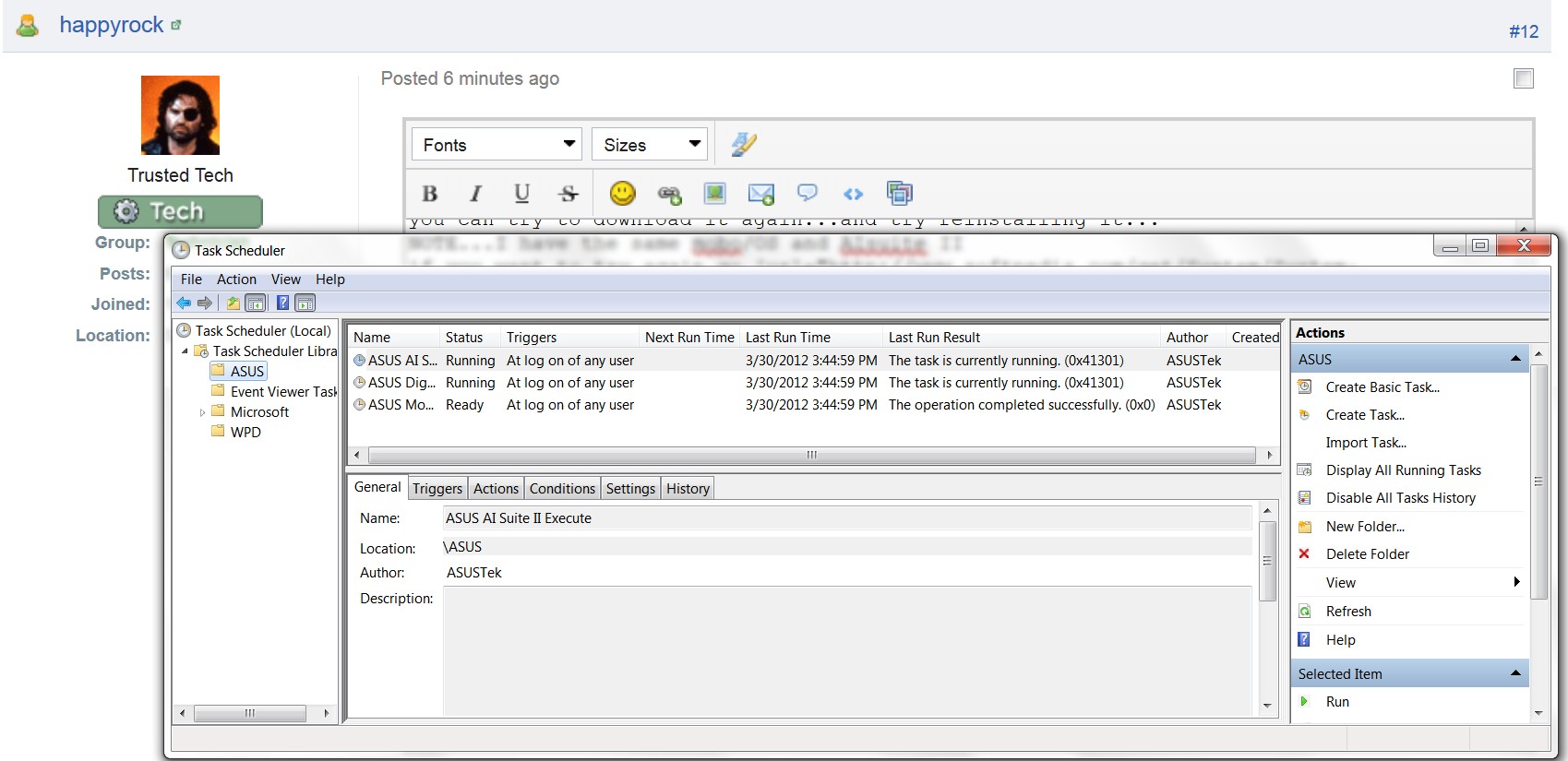
Task: Toggle bold formatting in the post editor
Action: [429, 194]
